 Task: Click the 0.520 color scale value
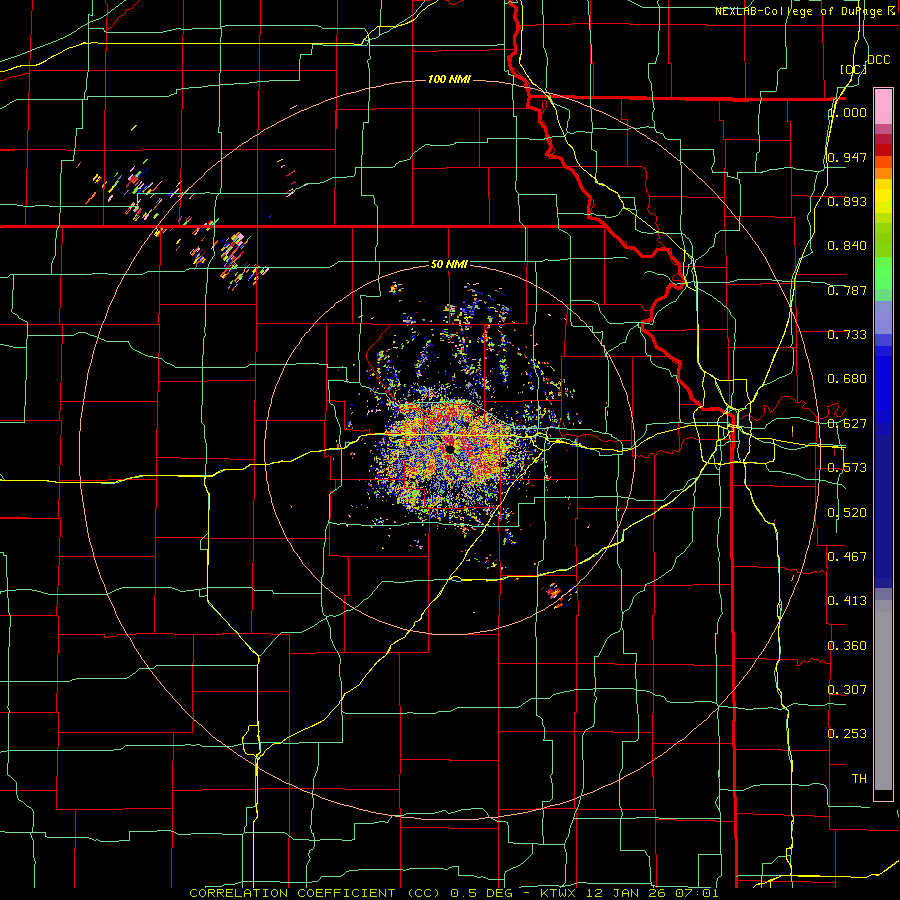click(x=847, y=513)
